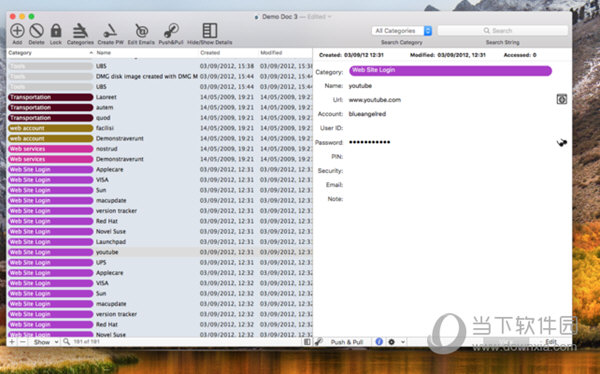This screenshot has height=374, width=600.
Task: Click the key icon beside Push & Pull
Action: pos(318,341)
